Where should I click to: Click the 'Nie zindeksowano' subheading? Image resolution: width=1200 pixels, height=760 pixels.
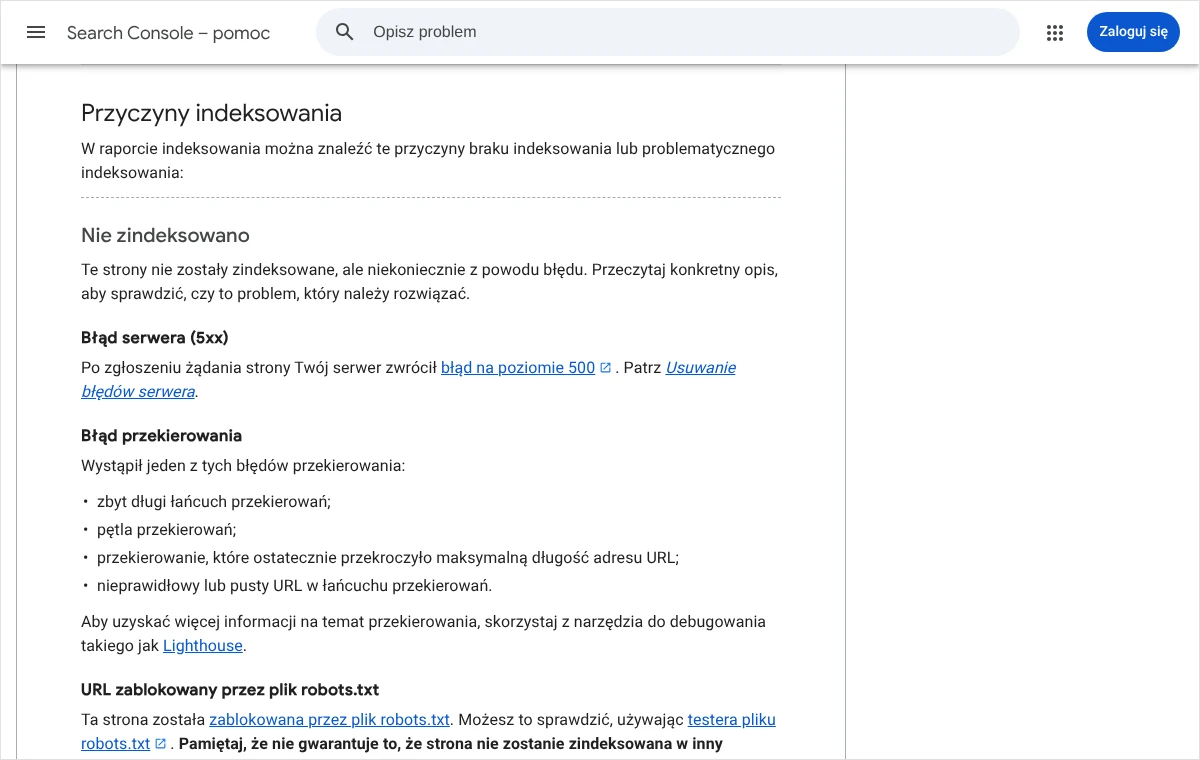tap(165, 235)
